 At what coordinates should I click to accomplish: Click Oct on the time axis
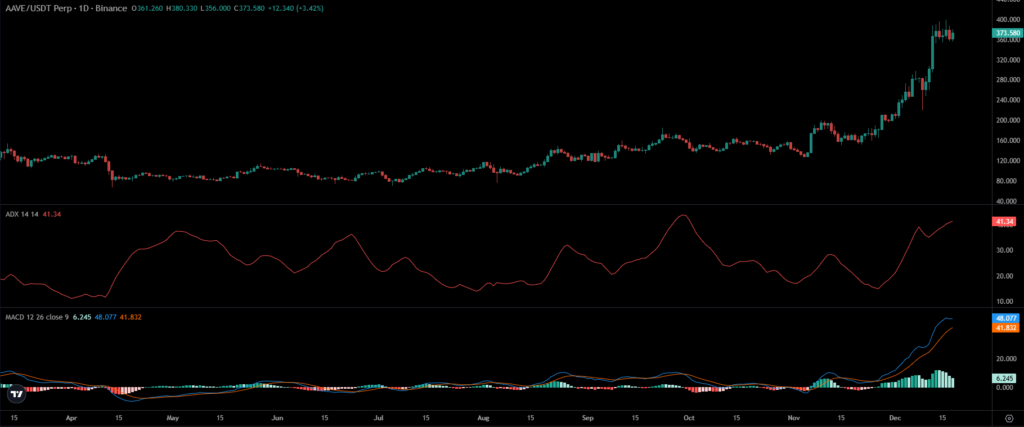688,416
